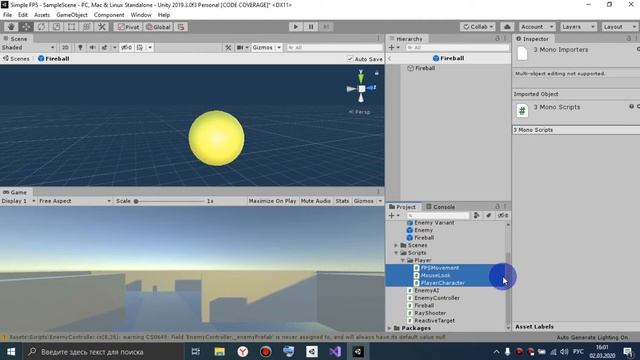Toggle Global handle rotation
This screenshot has width=640, height=360.
[158, 27]
